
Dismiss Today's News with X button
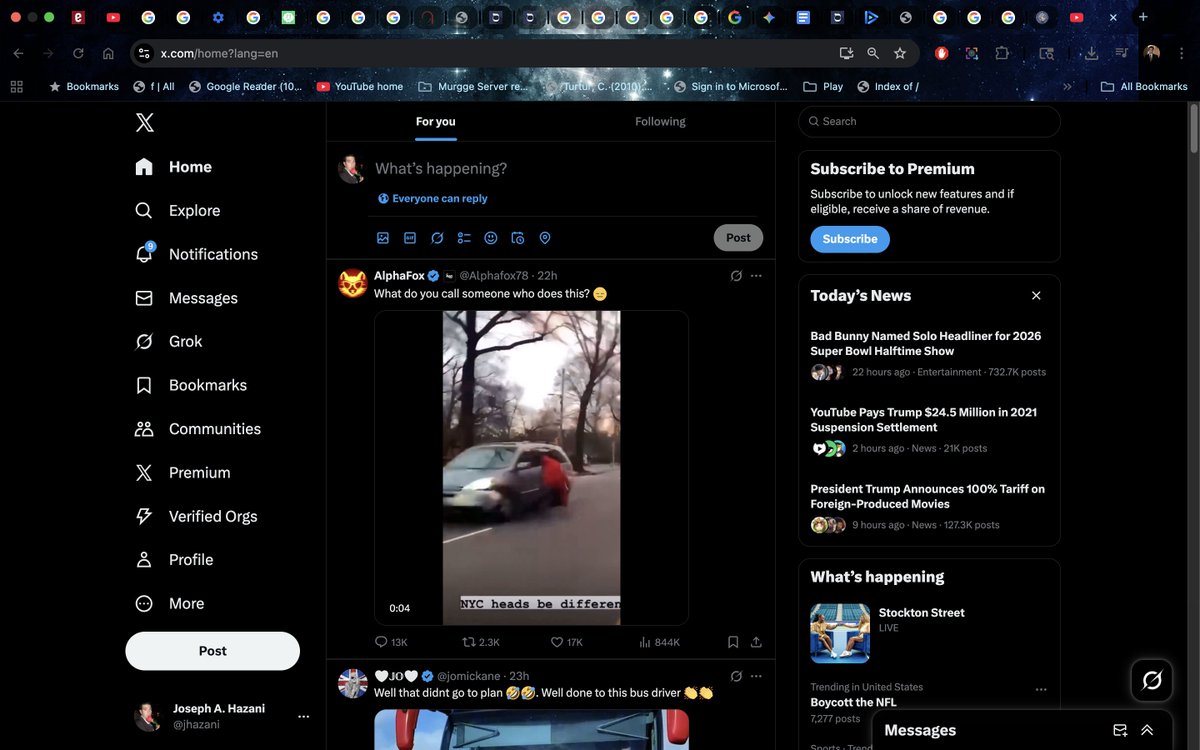(1036, 296)
